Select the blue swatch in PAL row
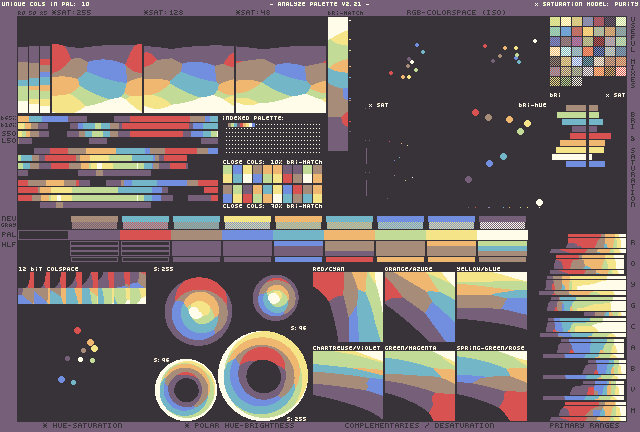 pyautogui.click(x=247, y=235)
